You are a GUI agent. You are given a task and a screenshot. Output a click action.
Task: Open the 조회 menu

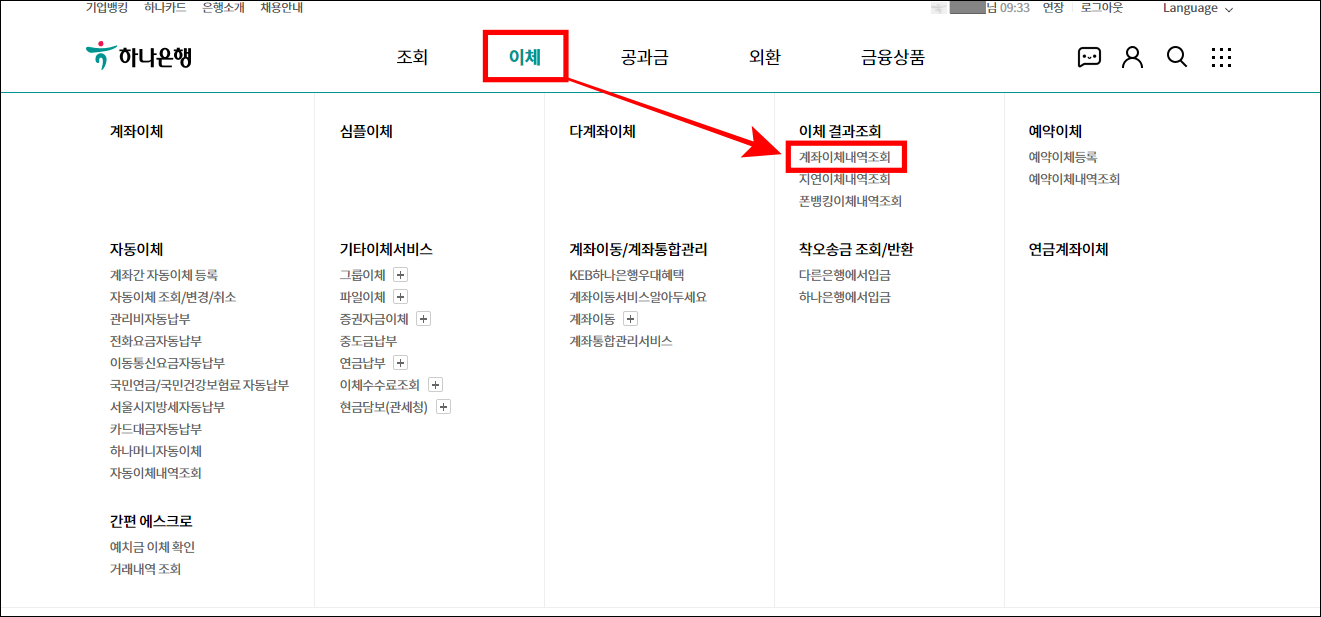click(410, 58)
